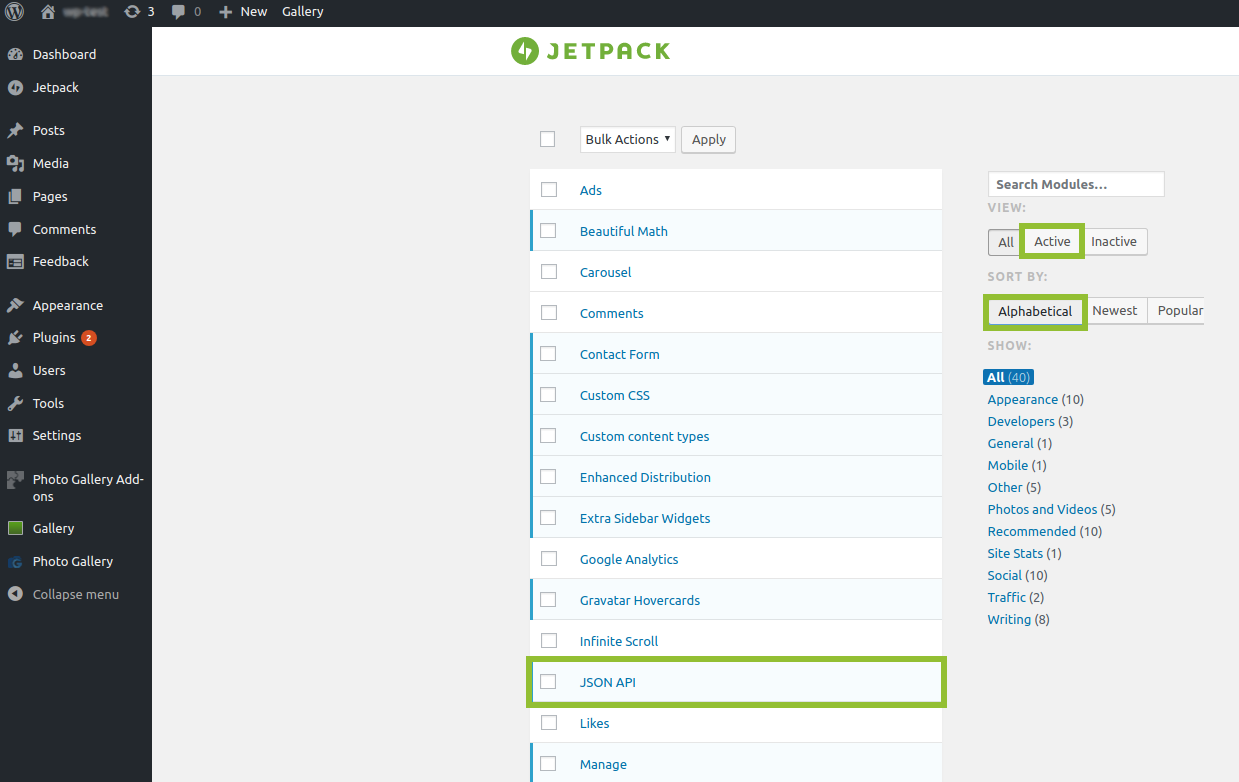Open the Gravatar Hovercards module link
The image size is (1239, 782).
[x=640, y=600]
